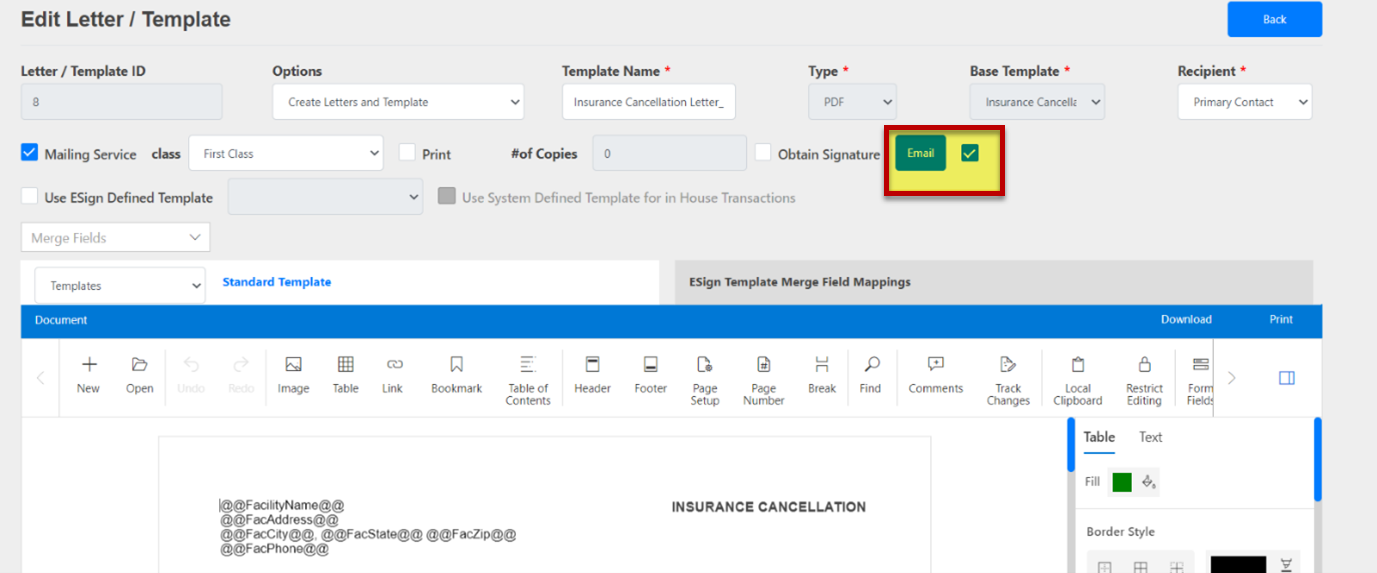Click the @@FacAddress@@ line
1377x573 pixels.
[x=279, y=520]
